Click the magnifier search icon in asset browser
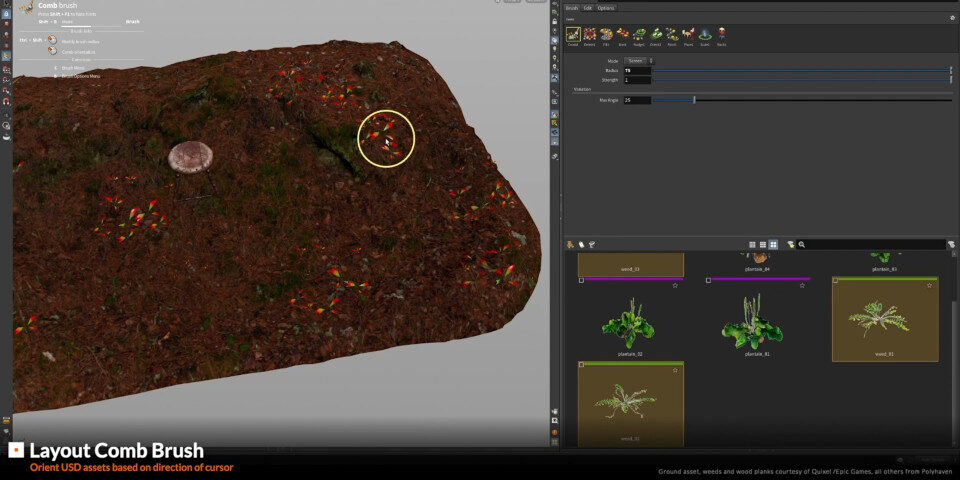 tap(802, 244)
